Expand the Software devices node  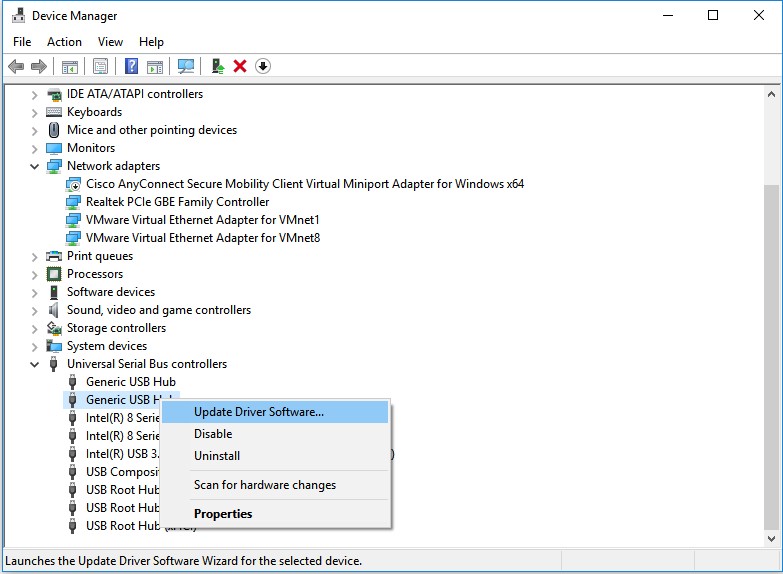click(x=34, y=293)
